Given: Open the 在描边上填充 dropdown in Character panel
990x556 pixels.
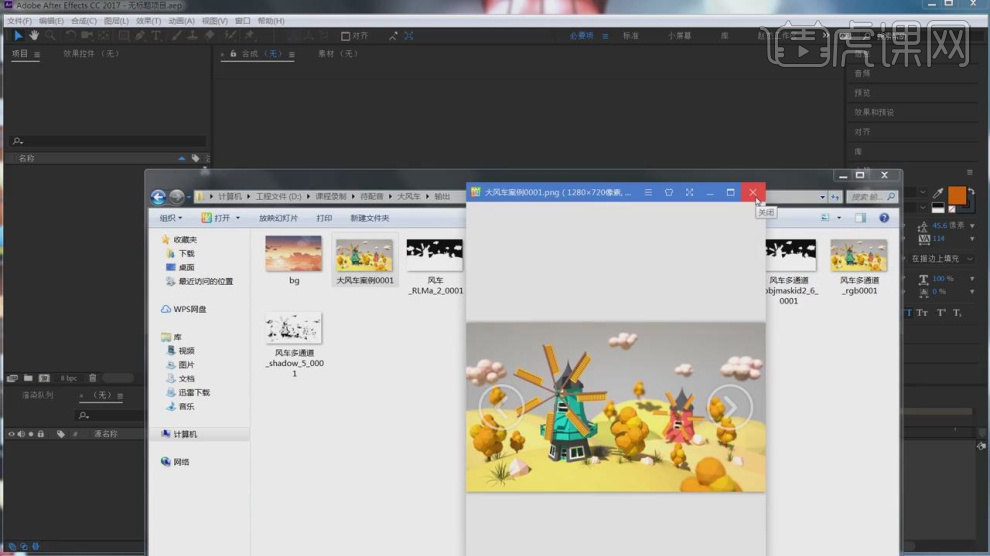Looking at the screenshot, I should coord(941,259).
